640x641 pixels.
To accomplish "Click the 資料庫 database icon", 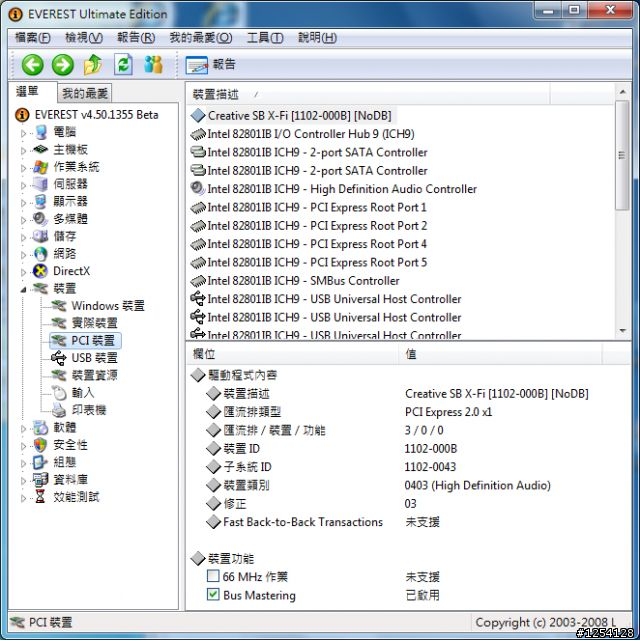I will 40,479.
